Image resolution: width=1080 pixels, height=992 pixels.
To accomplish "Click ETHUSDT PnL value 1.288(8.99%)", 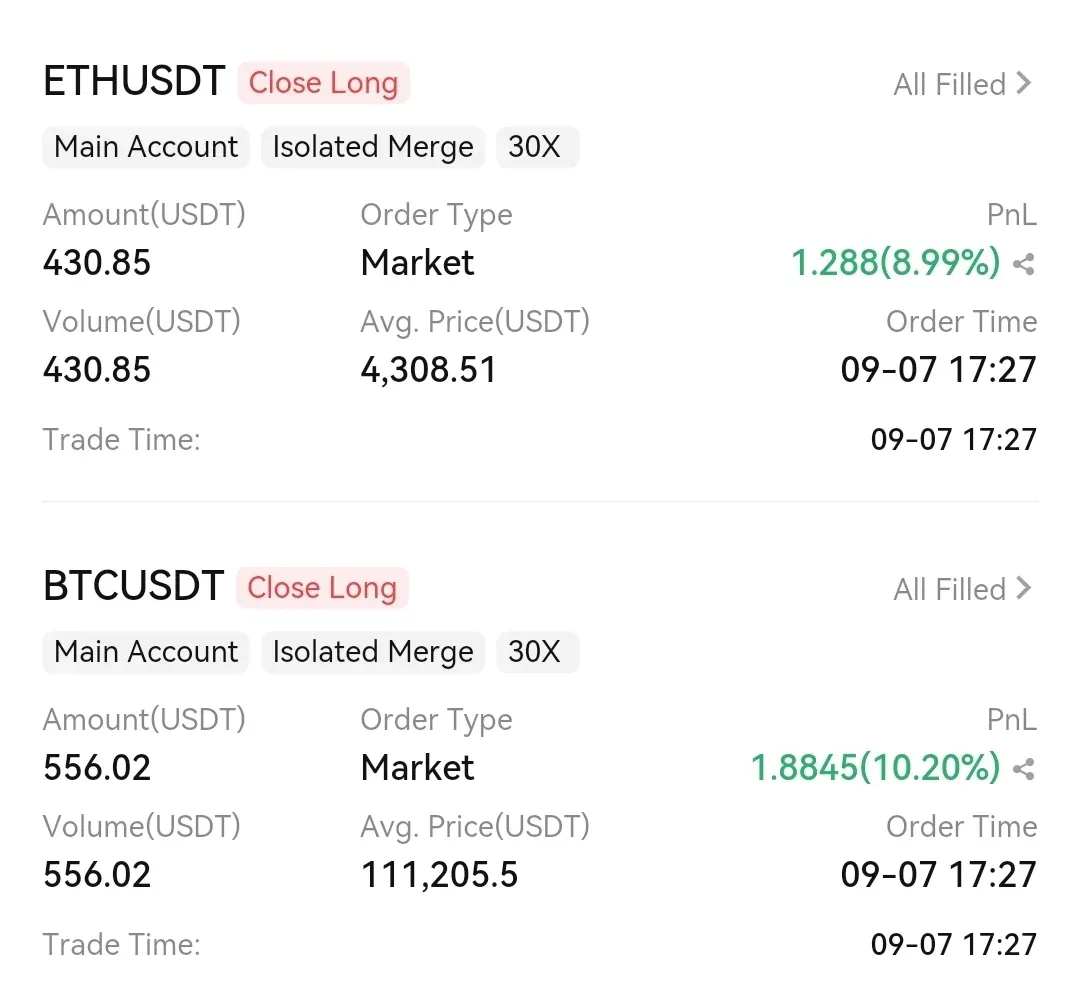I will coord(895,263).
